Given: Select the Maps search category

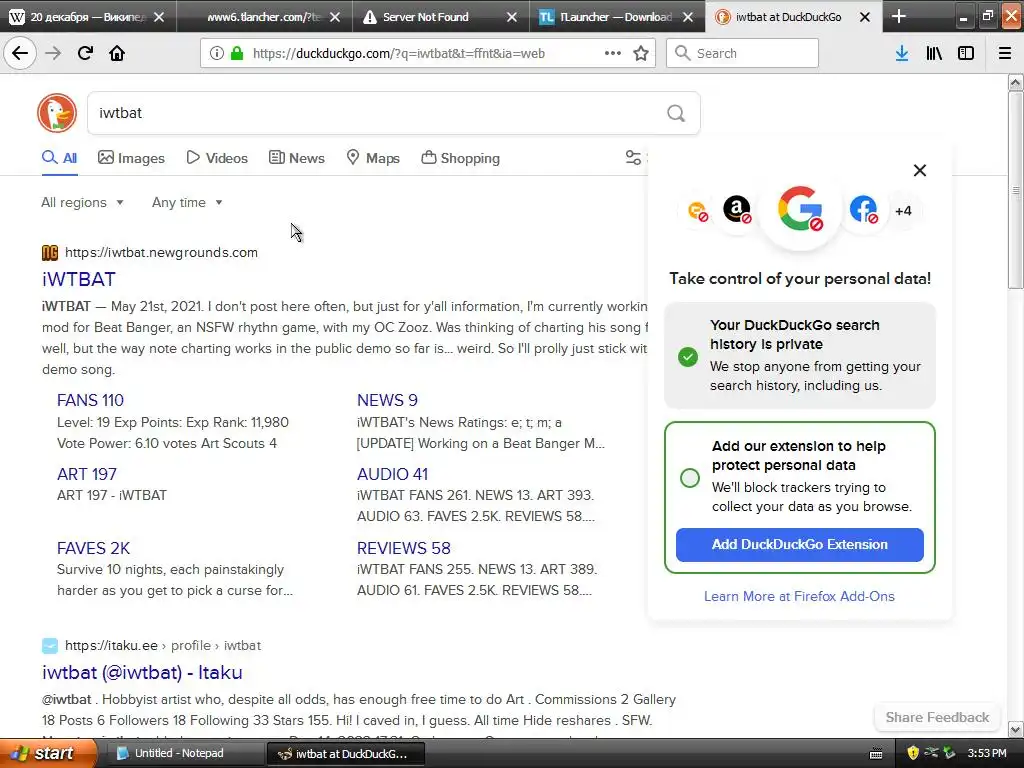Looking at the screenshot, I should (373, 158).
